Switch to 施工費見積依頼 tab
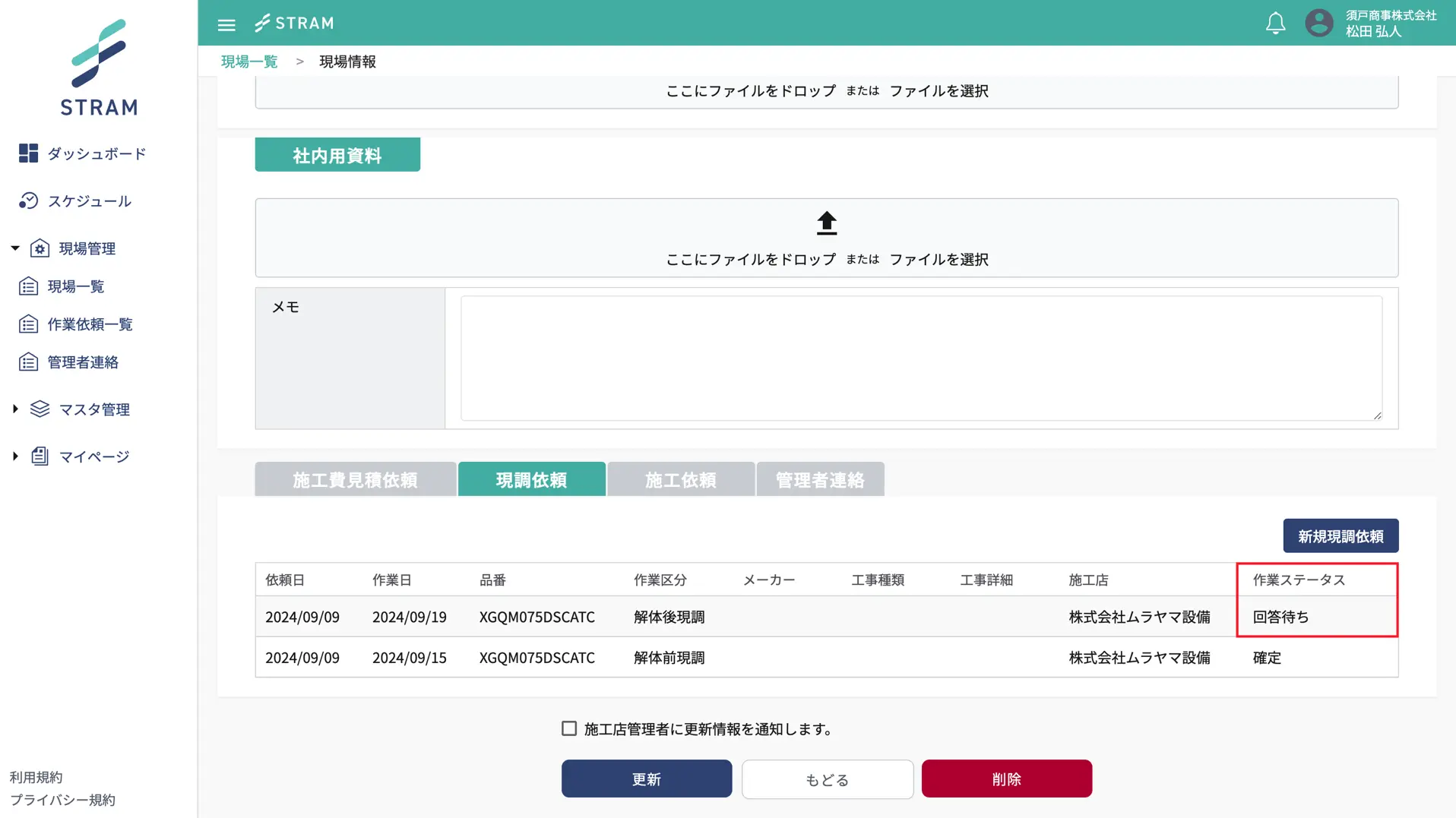This screenshot has height=818, width=1456. point(355,479)
